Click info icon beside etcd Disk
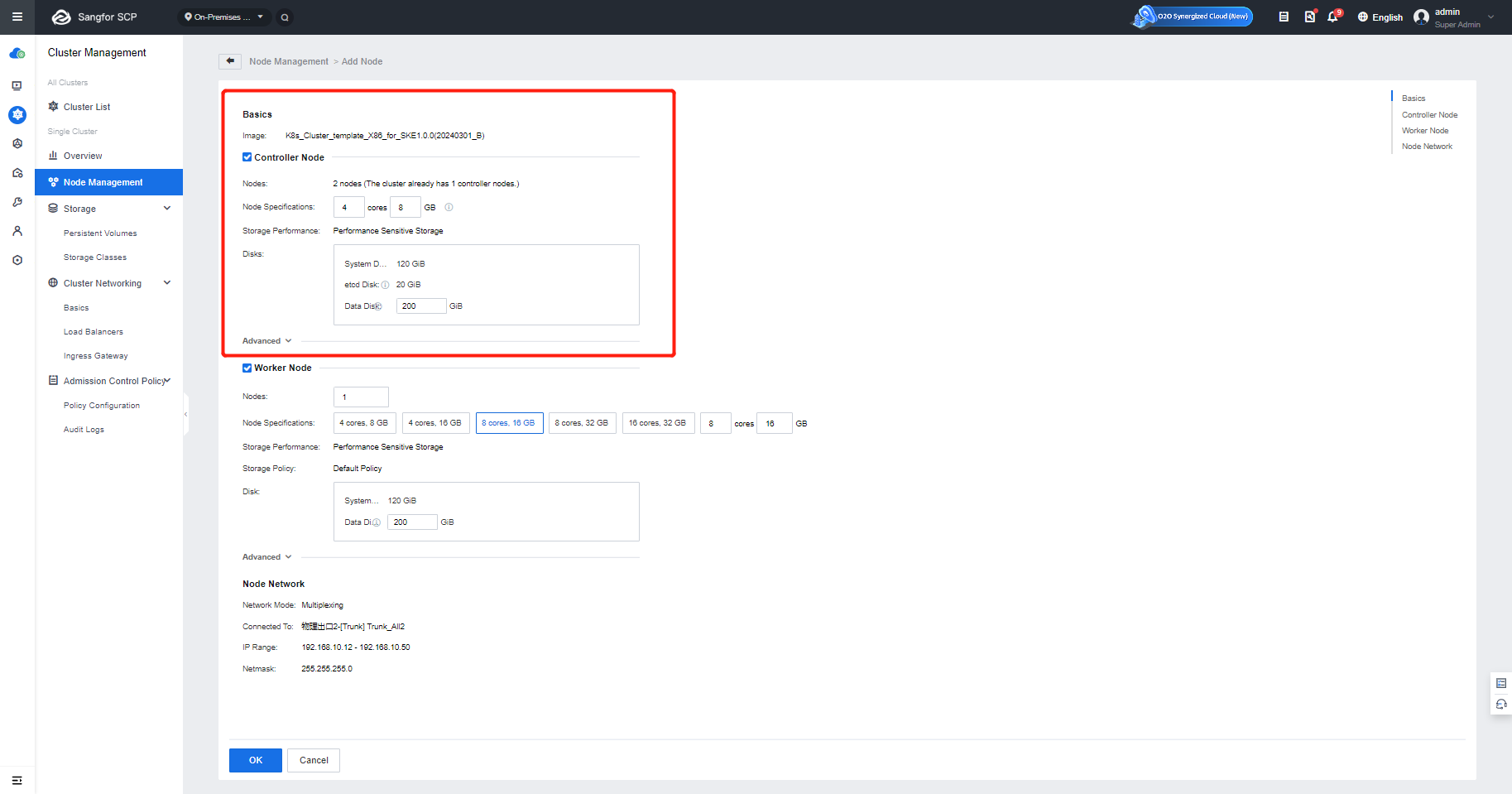The image size is (1512, 794). [x=385, y=285]
